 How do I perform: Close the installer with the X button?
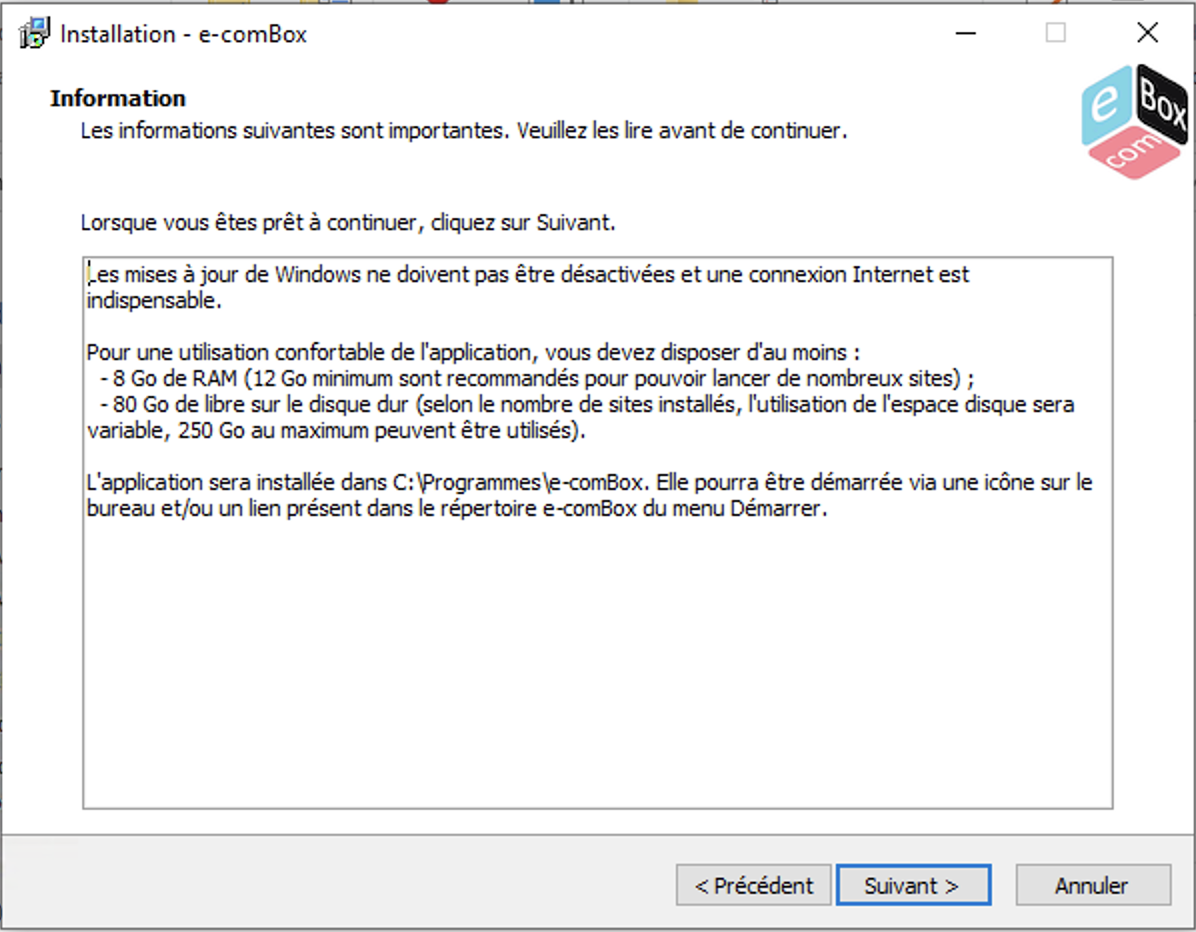(x=1147, y=33)
